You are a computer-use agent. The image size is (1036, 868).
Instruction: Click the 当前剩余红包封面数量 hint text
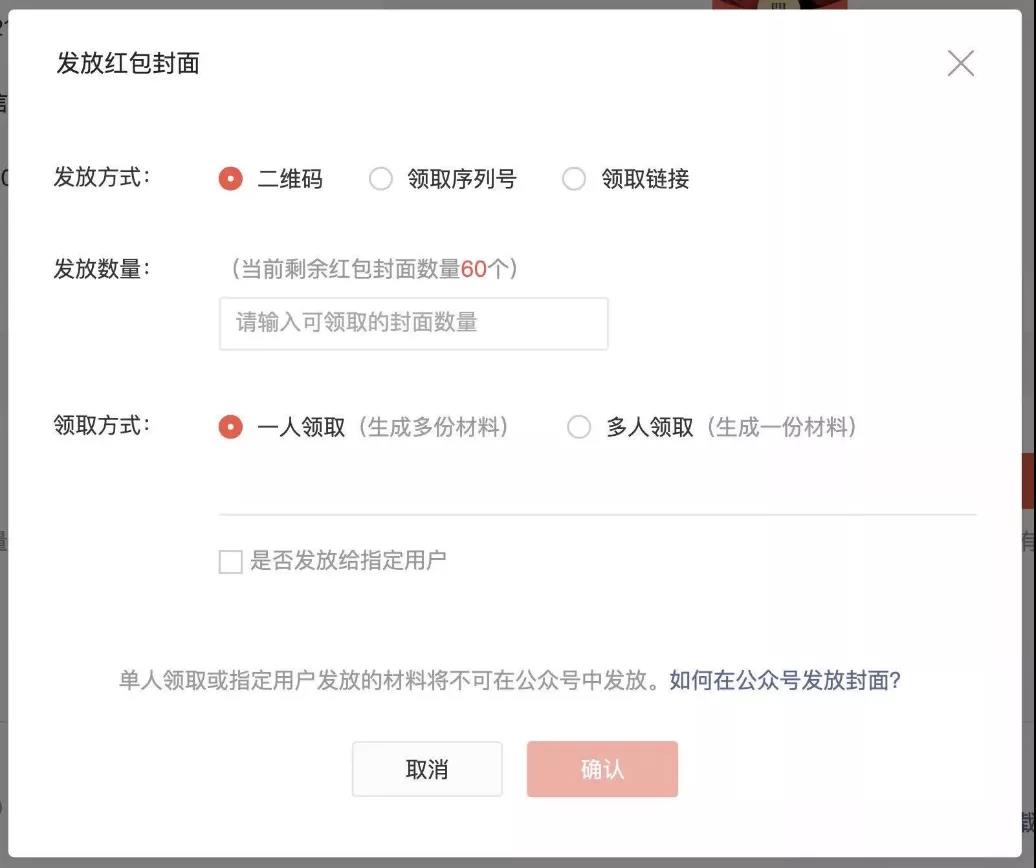(347, 269)
